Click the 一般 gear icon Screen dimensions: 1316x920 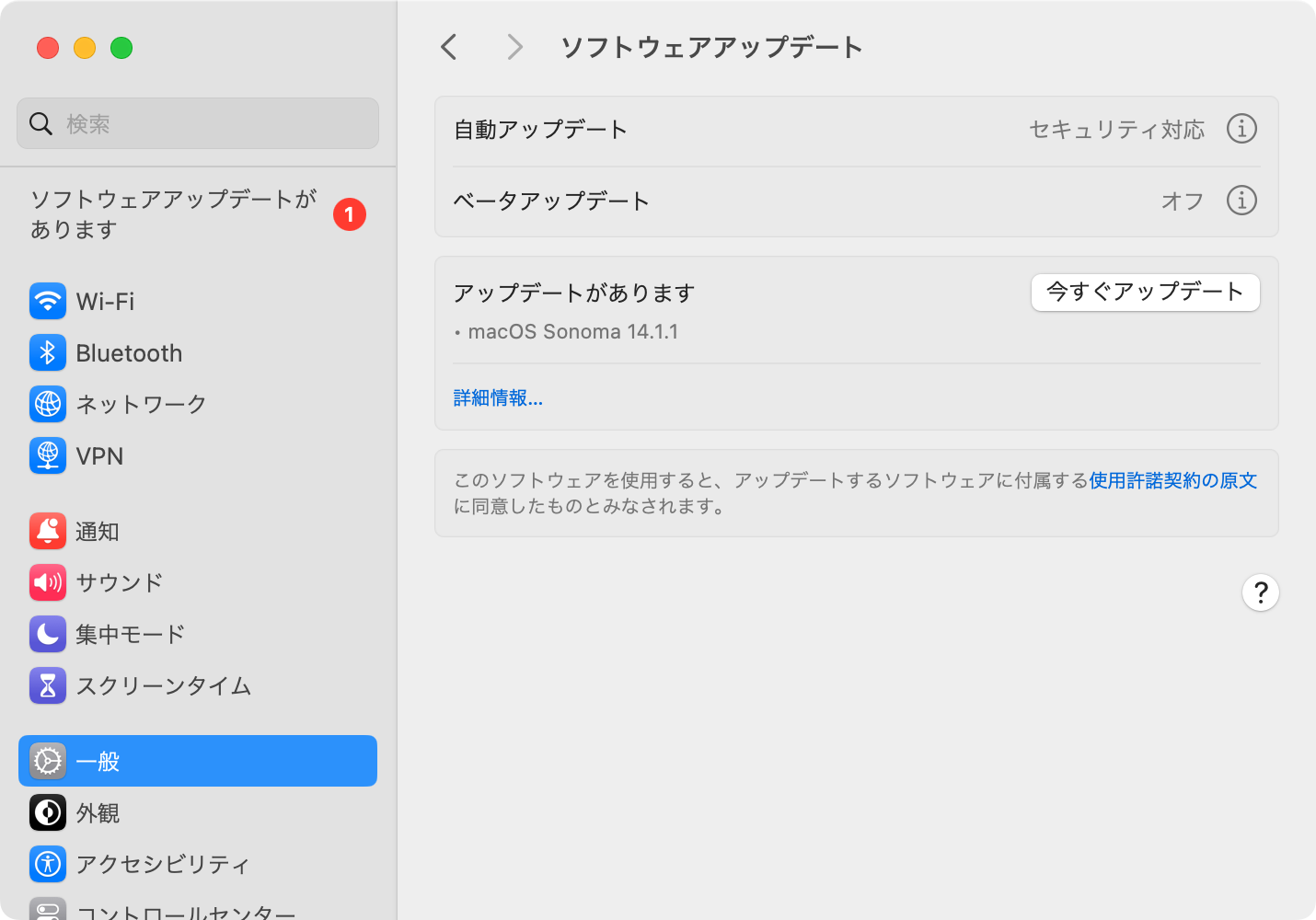48,761
